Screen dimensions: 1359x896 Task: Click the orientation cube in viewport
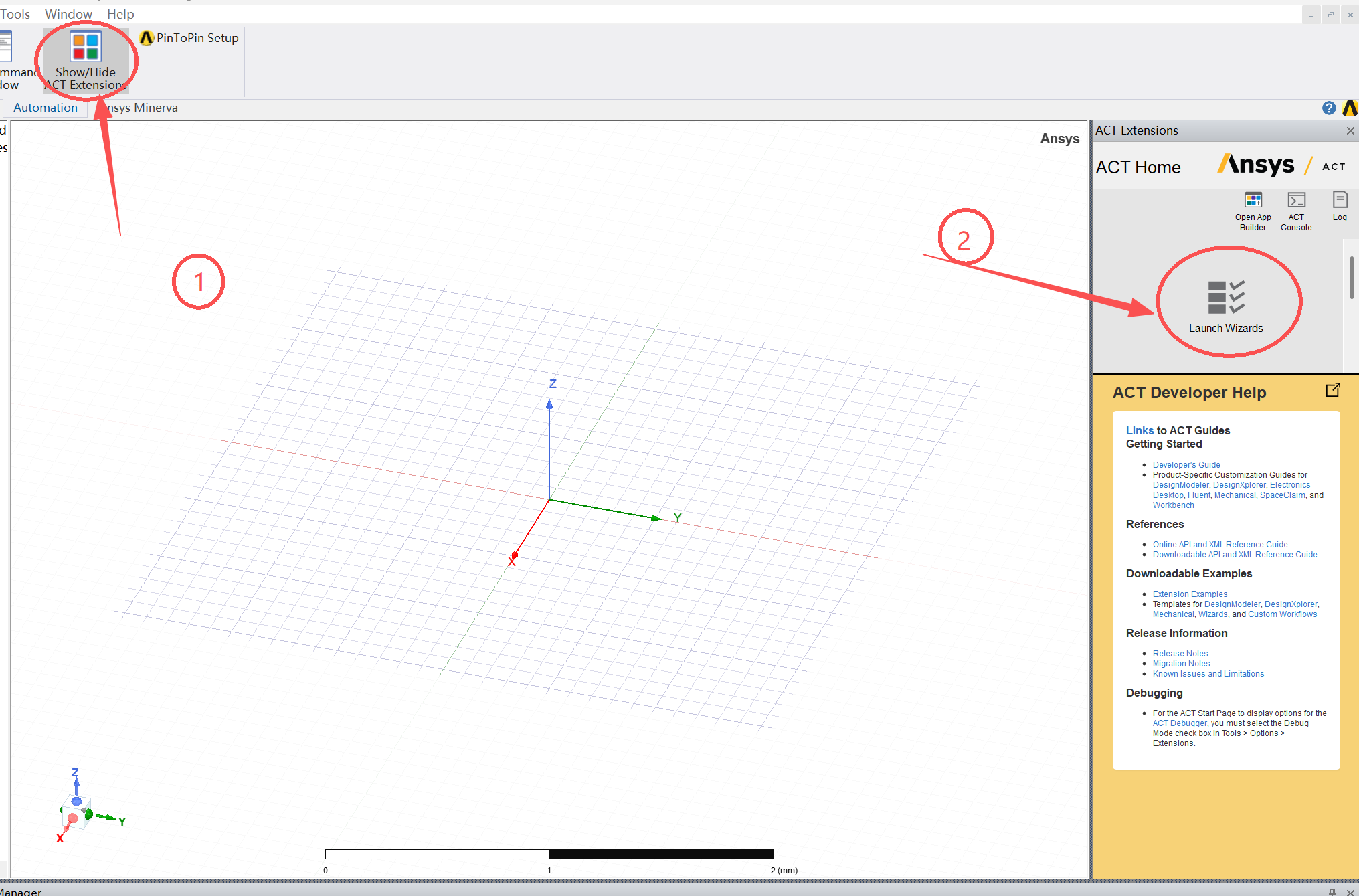(76, 813)
